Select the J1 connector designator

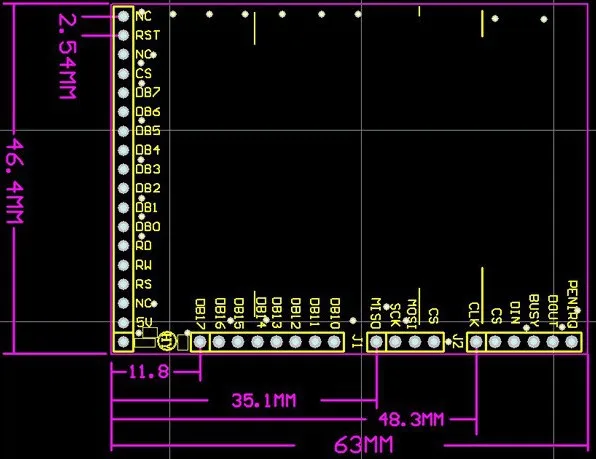[x=356, y=341]
